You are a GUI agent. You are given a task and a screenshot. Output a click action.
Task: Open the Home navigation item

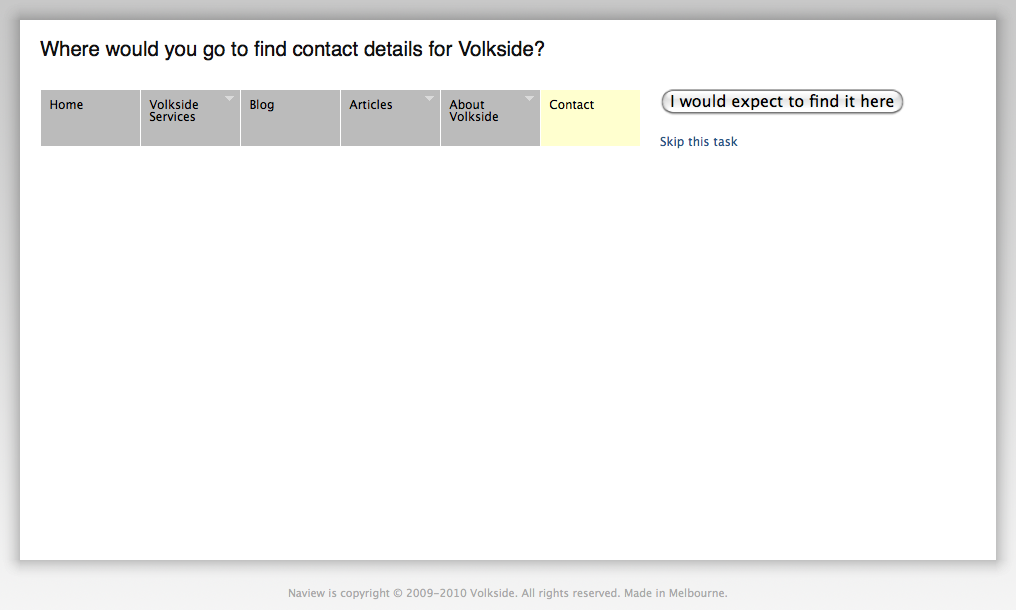click(90, 118)
